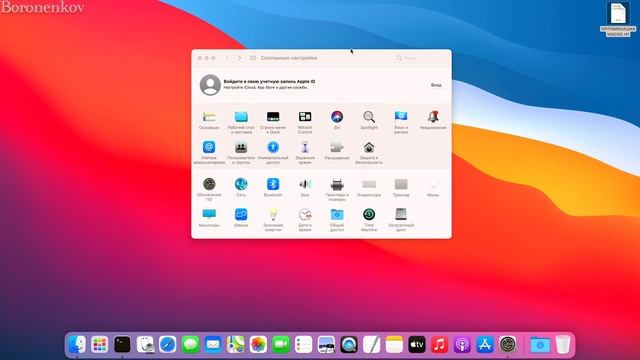Click the Вход sign-in button
This screenshot has height=360, width=640.
(x=436, y=85)
